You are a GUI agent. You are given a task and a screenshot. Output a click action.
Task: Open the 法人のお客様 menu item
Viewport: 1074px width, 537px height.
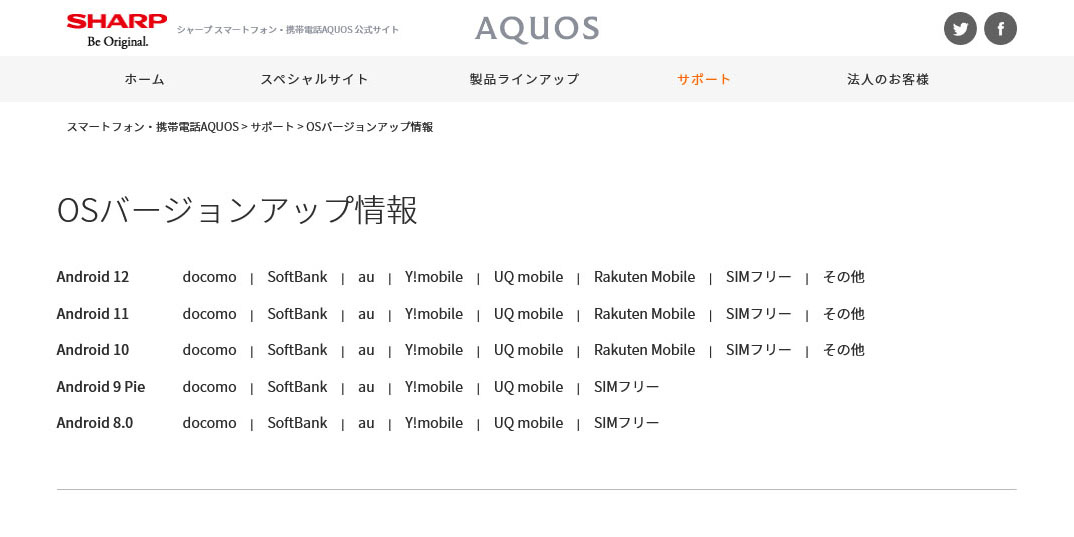point(888,79)
